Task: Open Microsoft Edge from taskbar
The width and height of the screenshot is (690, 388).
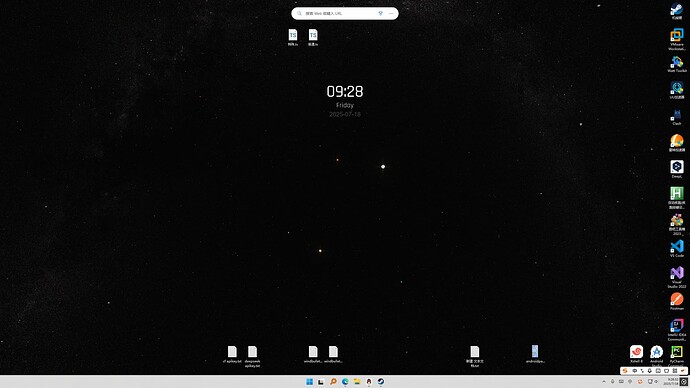Action: click(x=345, y=381)
